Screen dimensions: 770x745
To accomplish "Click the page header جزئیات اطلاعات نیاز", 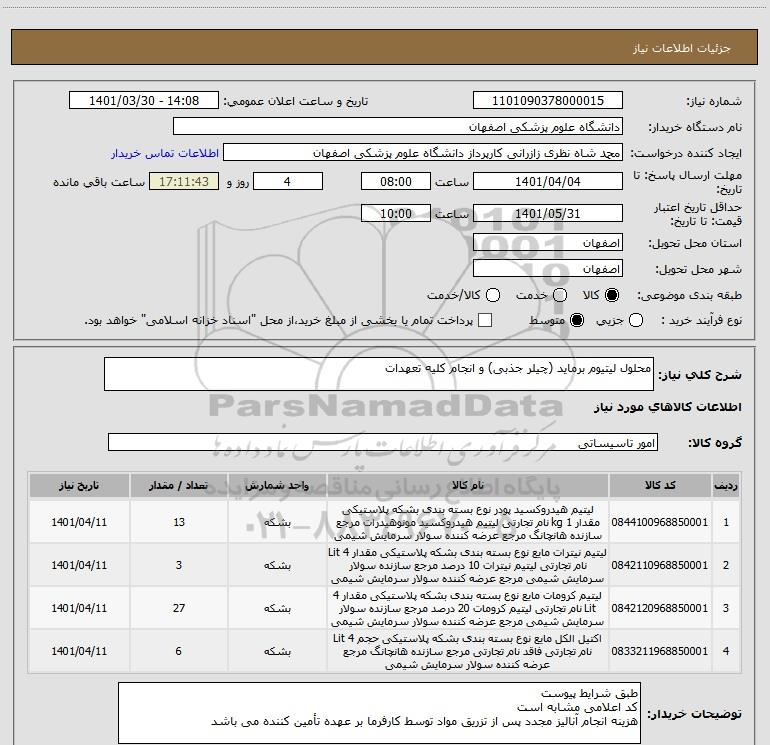I will pos(681,48).
